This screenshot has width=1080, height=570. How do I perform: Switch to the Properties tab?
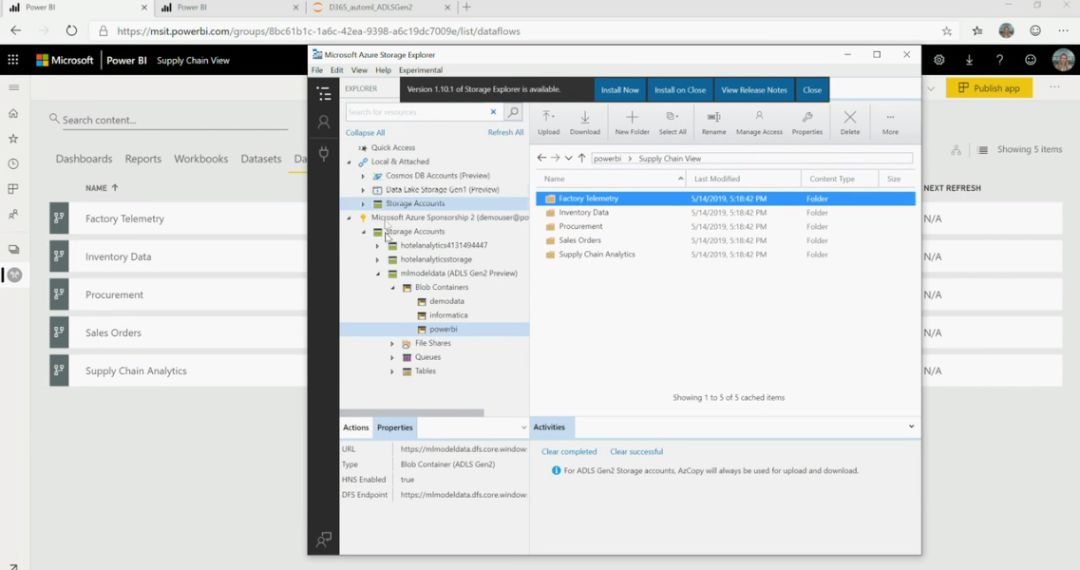click(395, 428)
